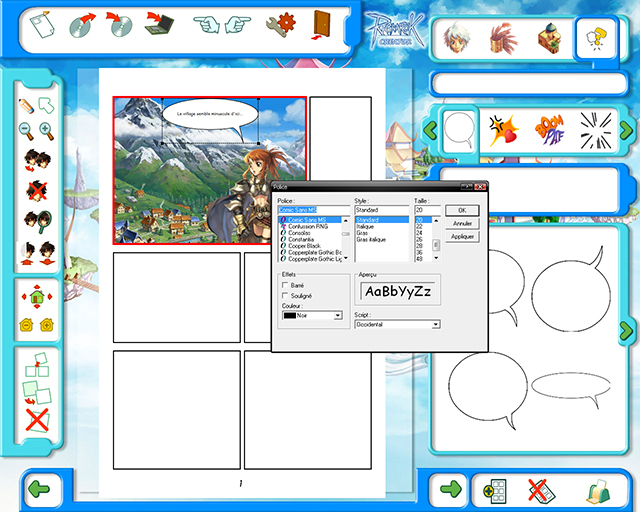The image size is (640, 512).
Task: Go to previous page with green arrow
Action: click(39, 489)
